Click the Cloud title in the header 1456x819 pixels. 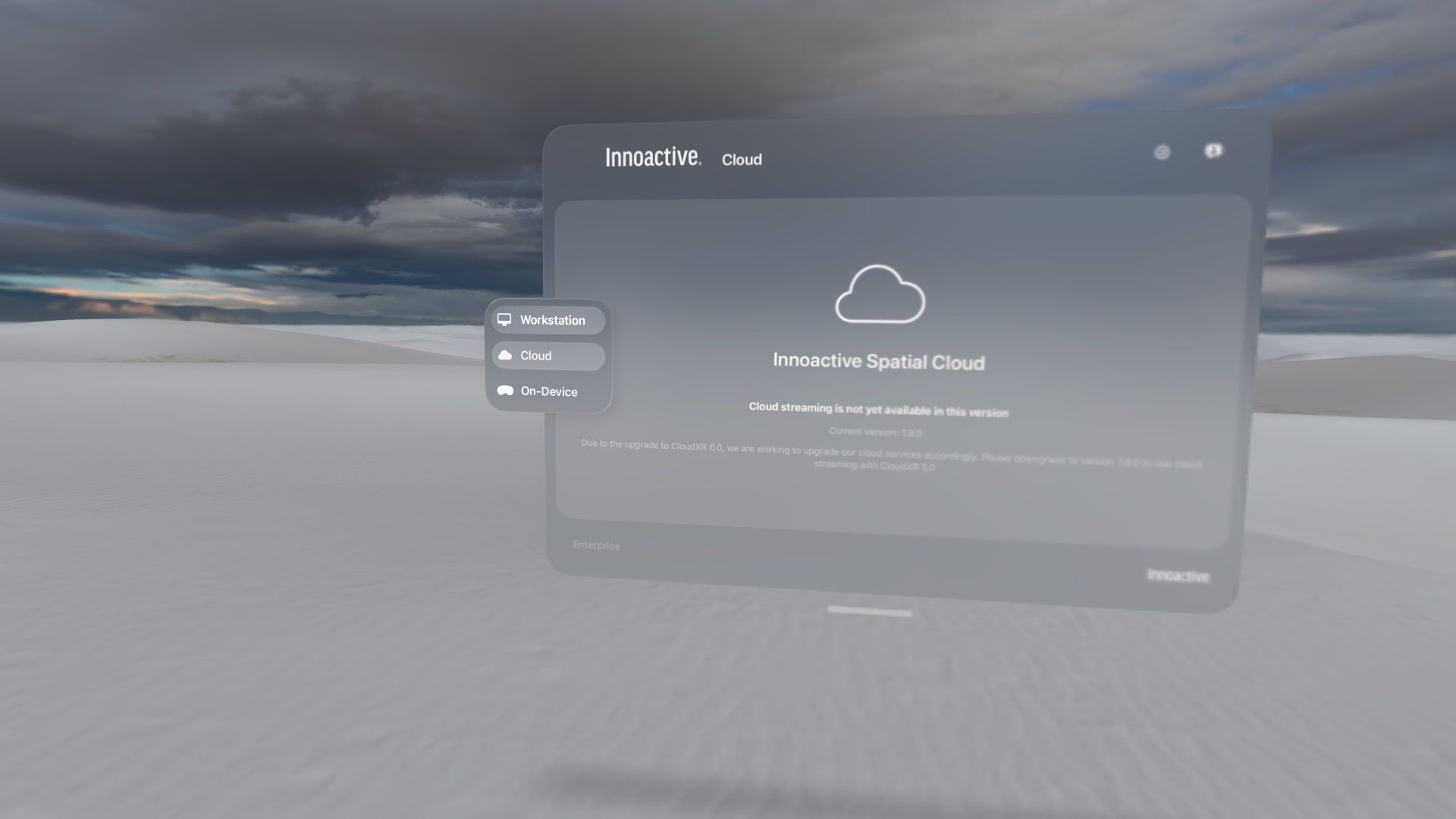coord(742,159)
